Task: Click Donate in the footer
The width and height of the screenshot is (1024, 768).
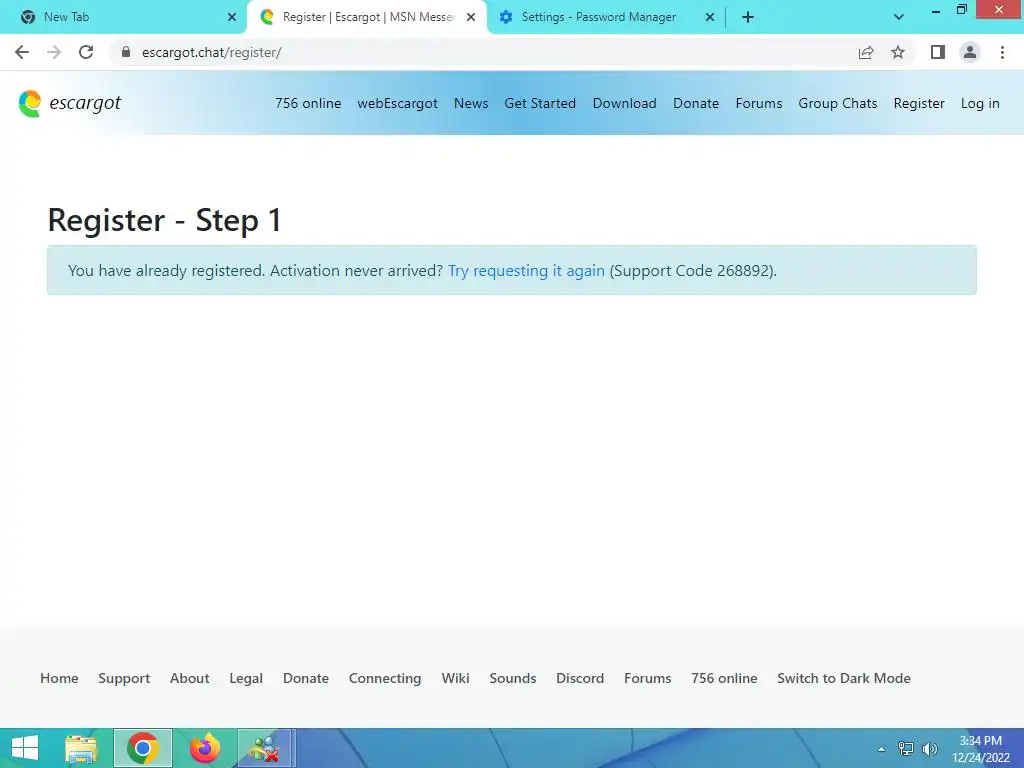Action: pyautogui.click(x=306, y=678)
